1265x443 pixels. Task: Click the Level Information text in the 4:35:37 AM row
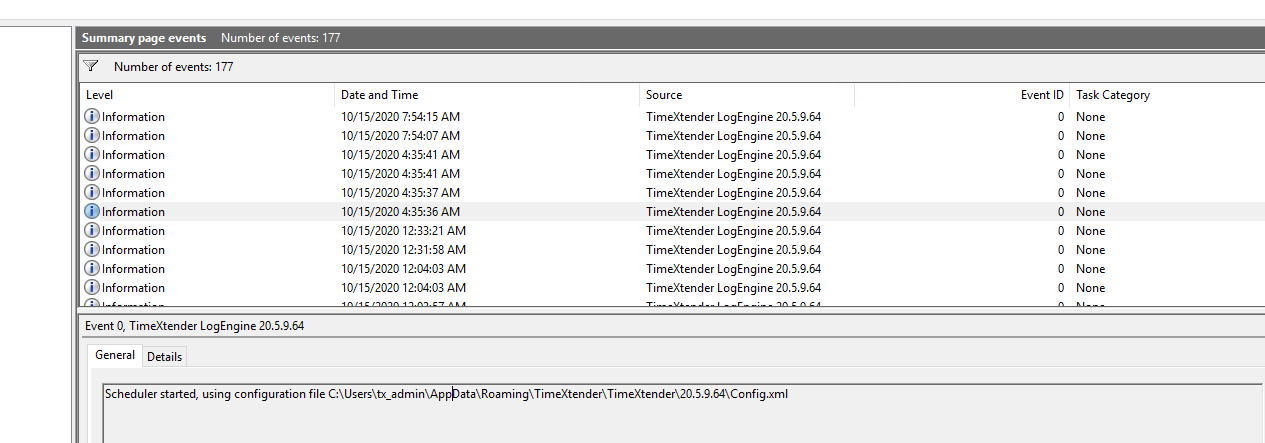coord(133,192)
